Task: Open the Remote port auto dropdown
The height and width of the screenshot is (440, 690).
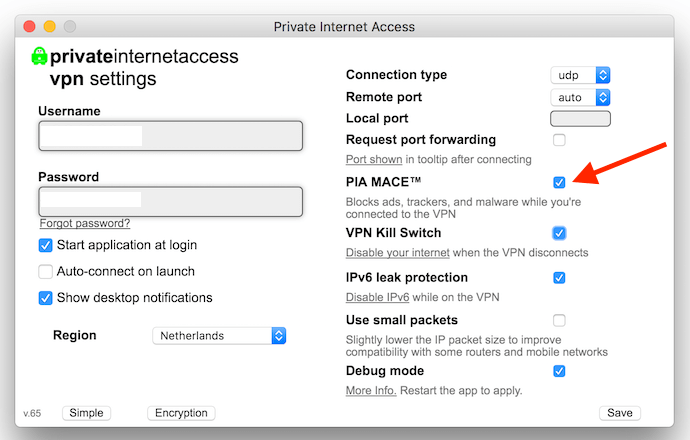Action: [x=580, y=97]
